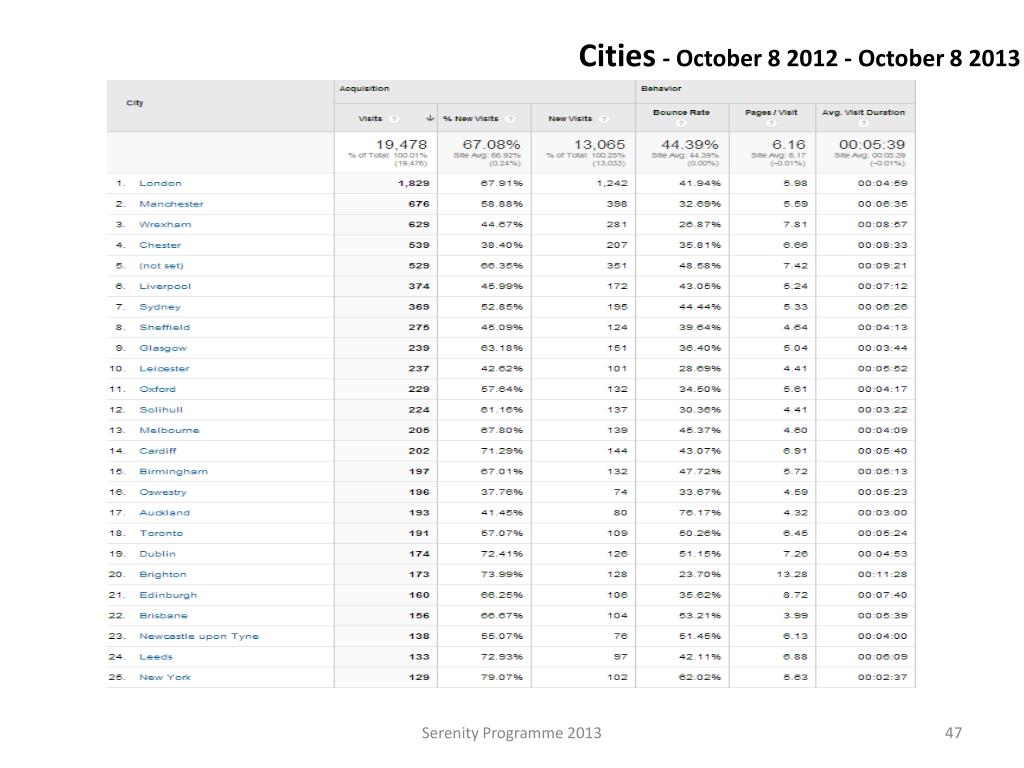1024x768 pixels.
Task: Open the London city link
Action: click(160, 184)
